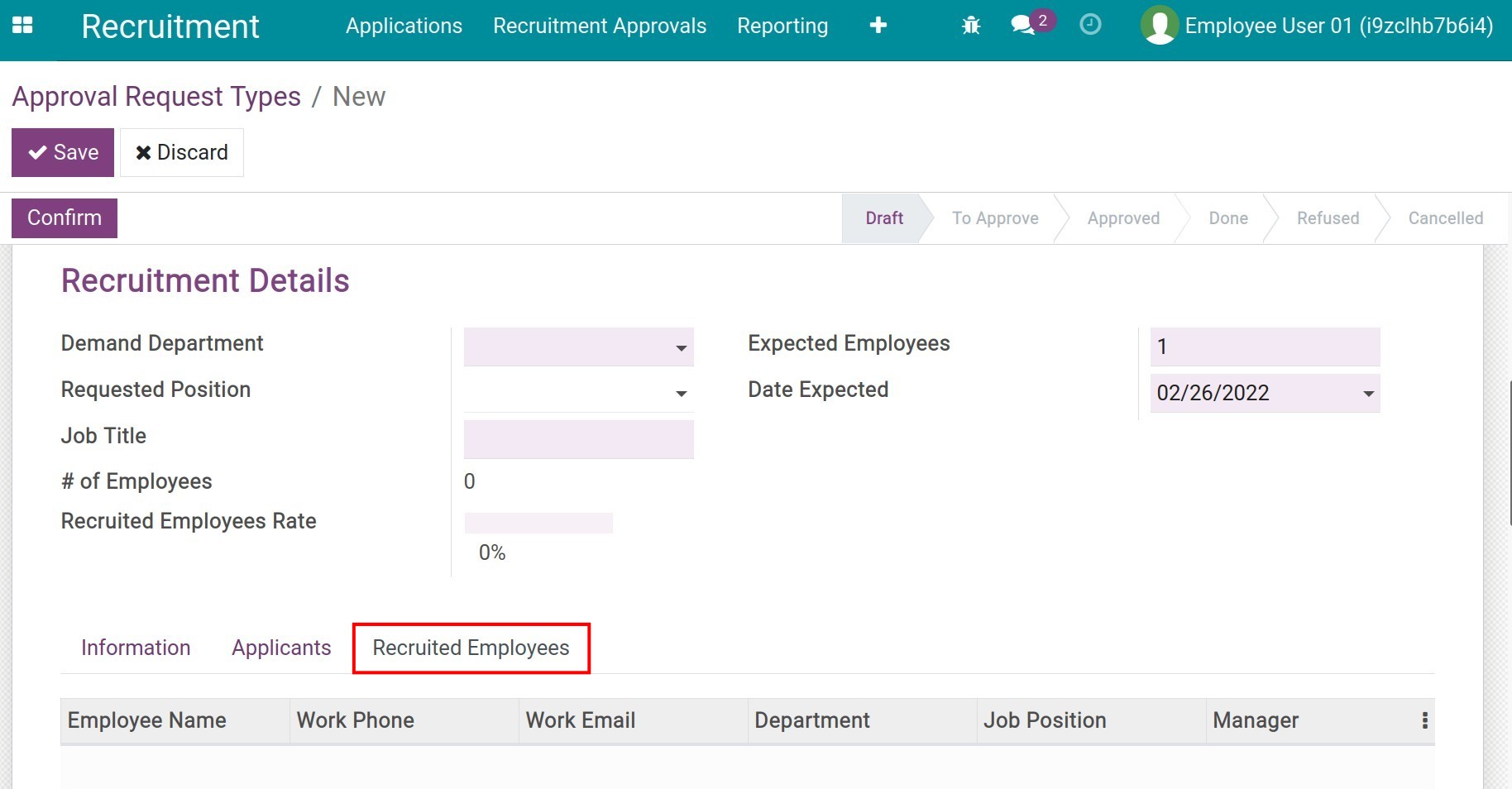Open the conversations chat bubble icon
This screenshot has width=1512, height=789.
click(x=1024, y=25)
